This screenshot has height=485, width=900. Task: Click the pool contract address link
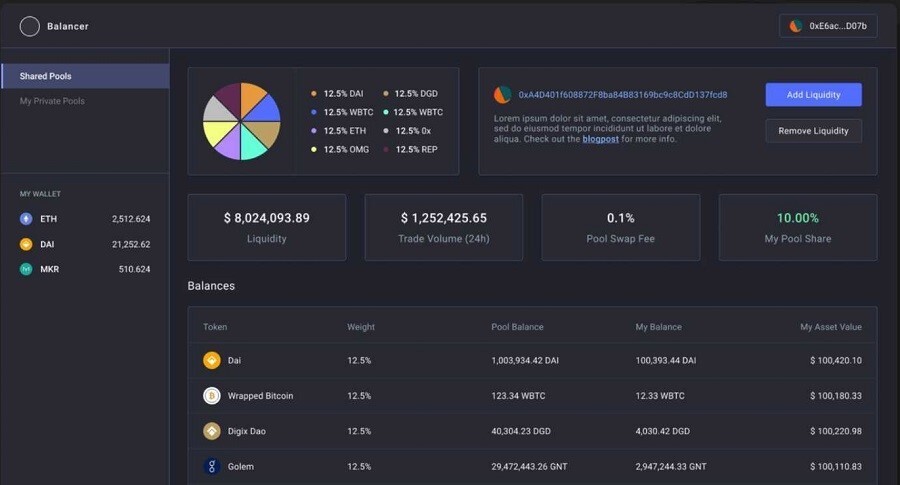coord(623,95)
